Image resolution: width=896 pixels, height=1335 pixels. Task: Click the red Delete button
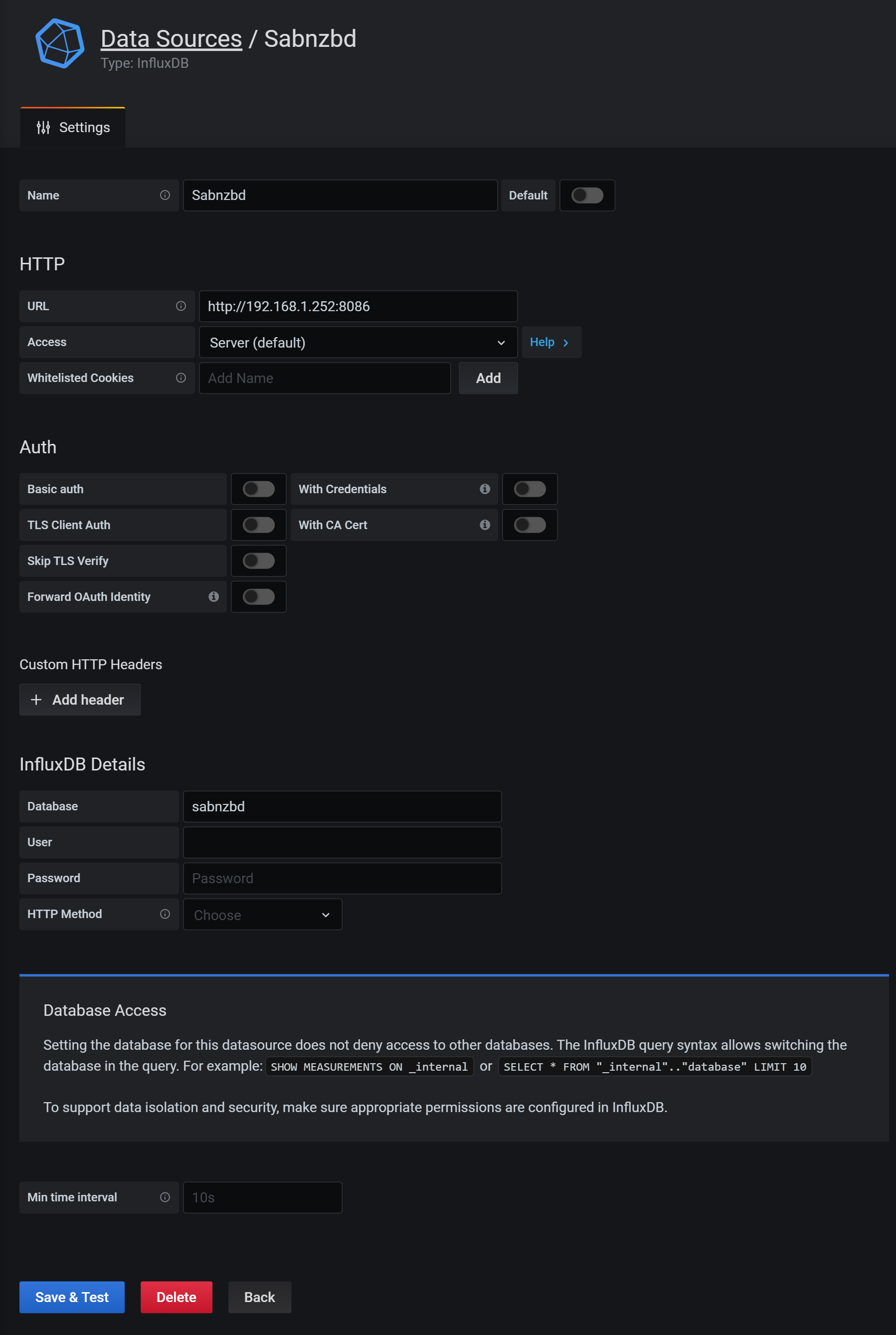coord(177,1297)
